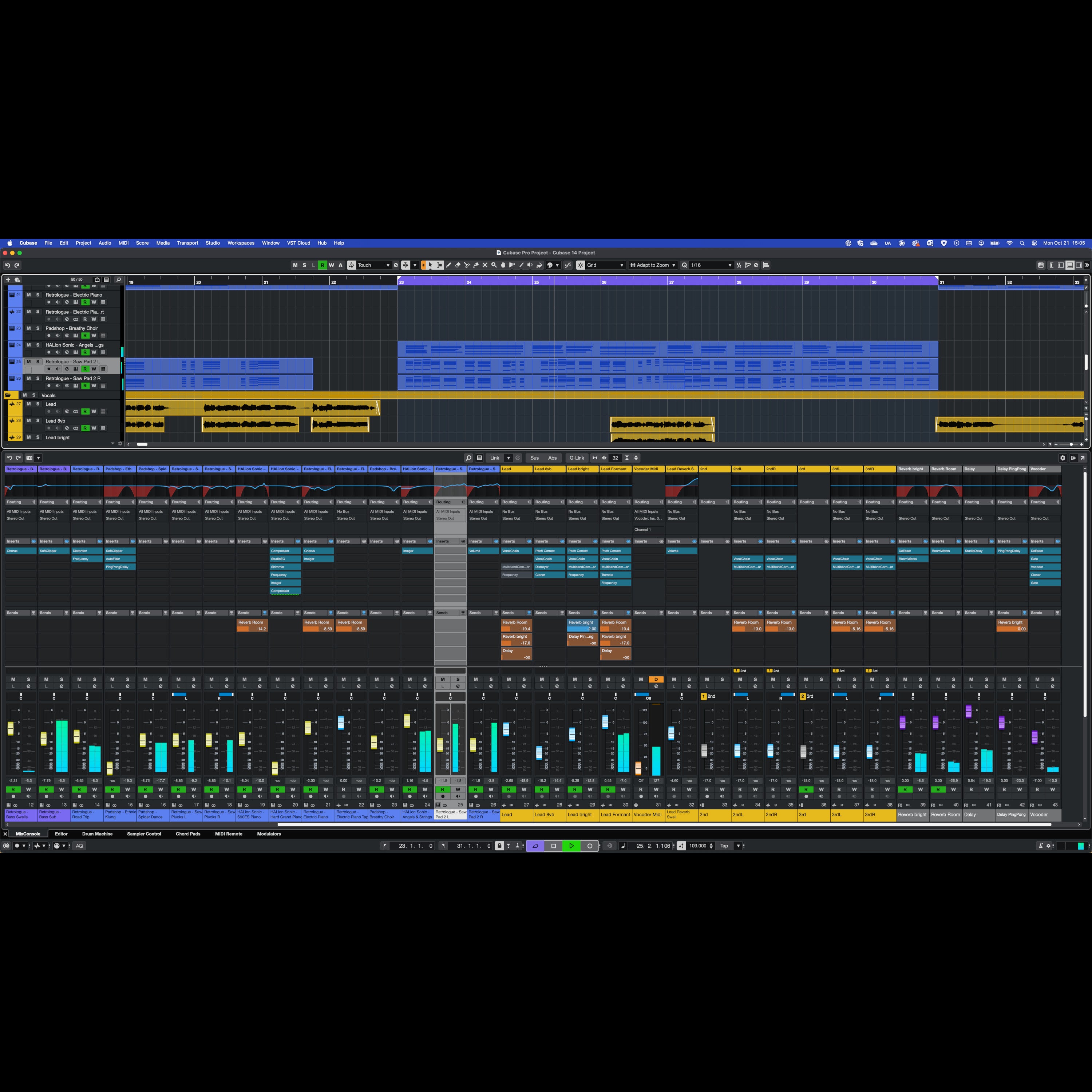The image size is (1092, 1092).
Task: Toggle monitor on Saw Pad 2 L track
Action: pos(58,369)
